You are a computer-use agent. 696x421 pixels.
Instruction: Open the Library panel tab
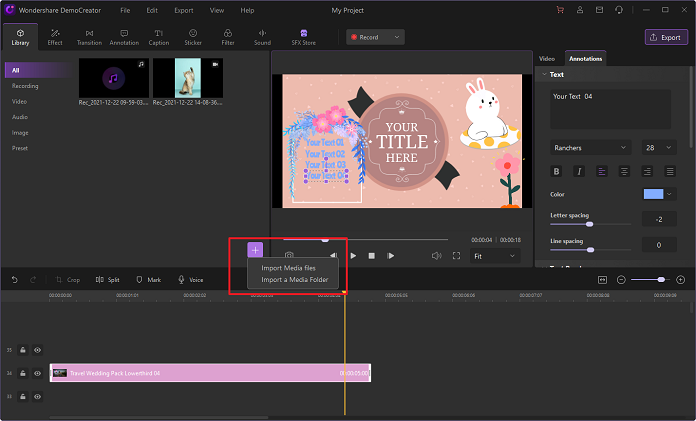point(20,37)
